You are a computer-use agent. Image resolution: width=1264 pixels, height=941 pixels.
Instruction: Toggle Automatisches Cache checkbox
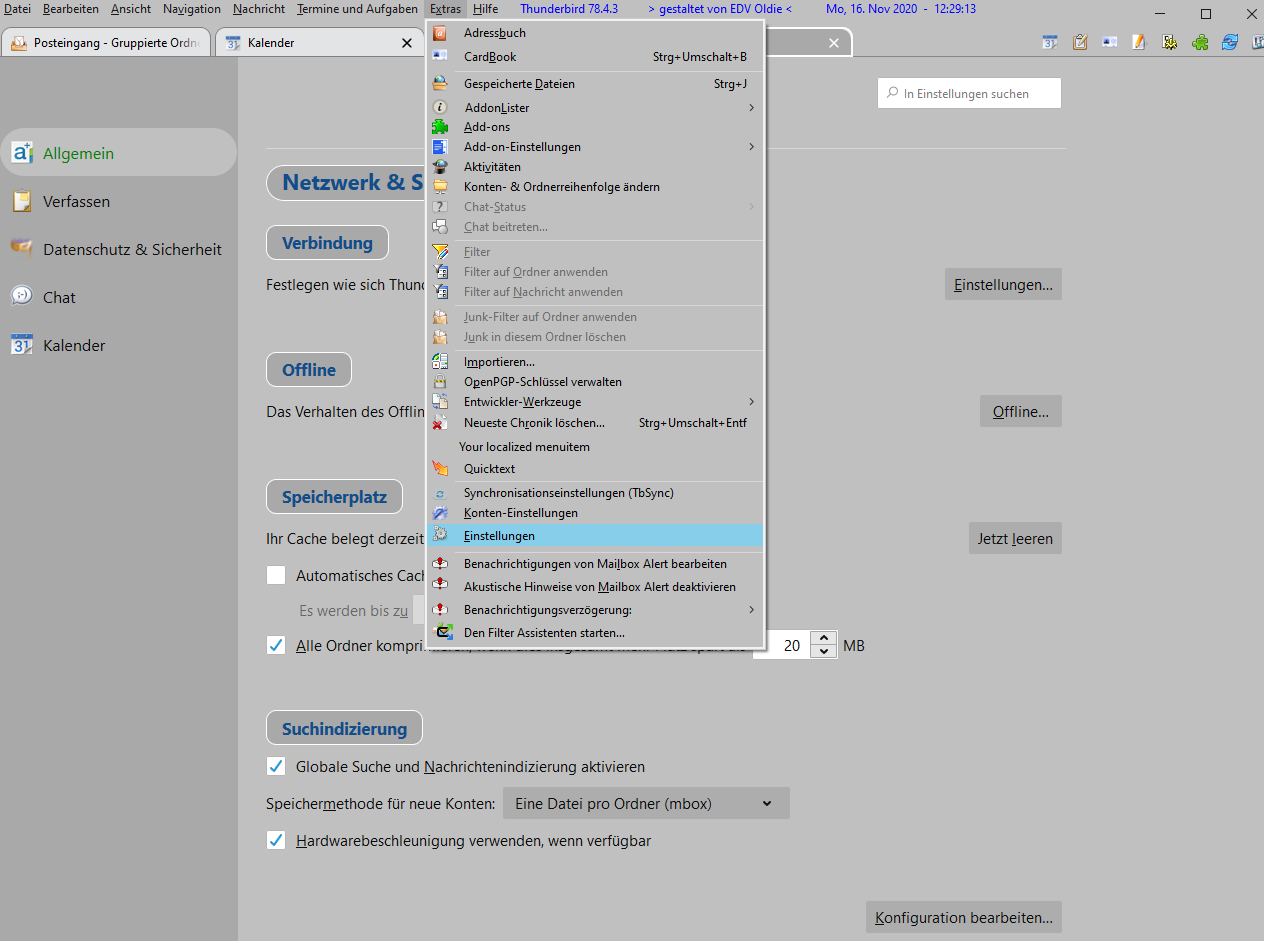pyautogui.click(x=276, y=575)
